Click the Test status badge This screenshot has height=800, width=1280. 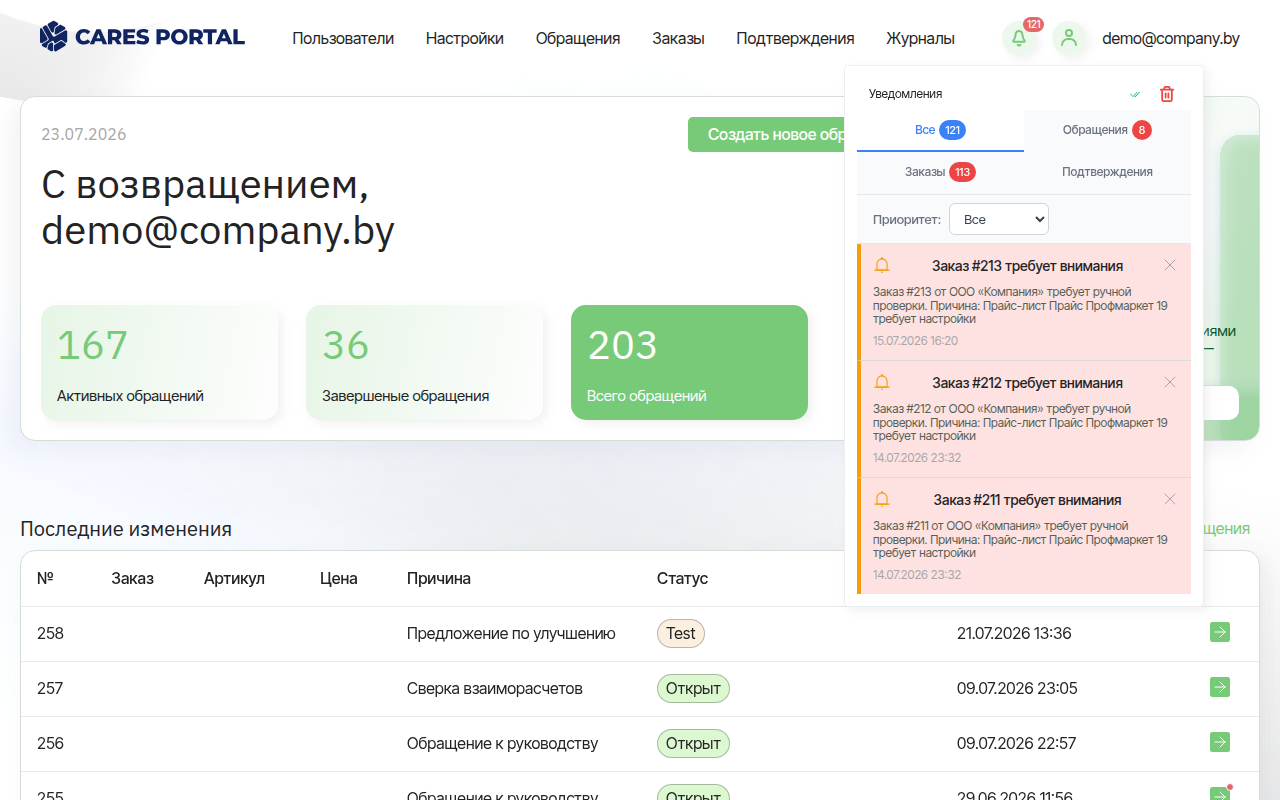coord(681,633)
